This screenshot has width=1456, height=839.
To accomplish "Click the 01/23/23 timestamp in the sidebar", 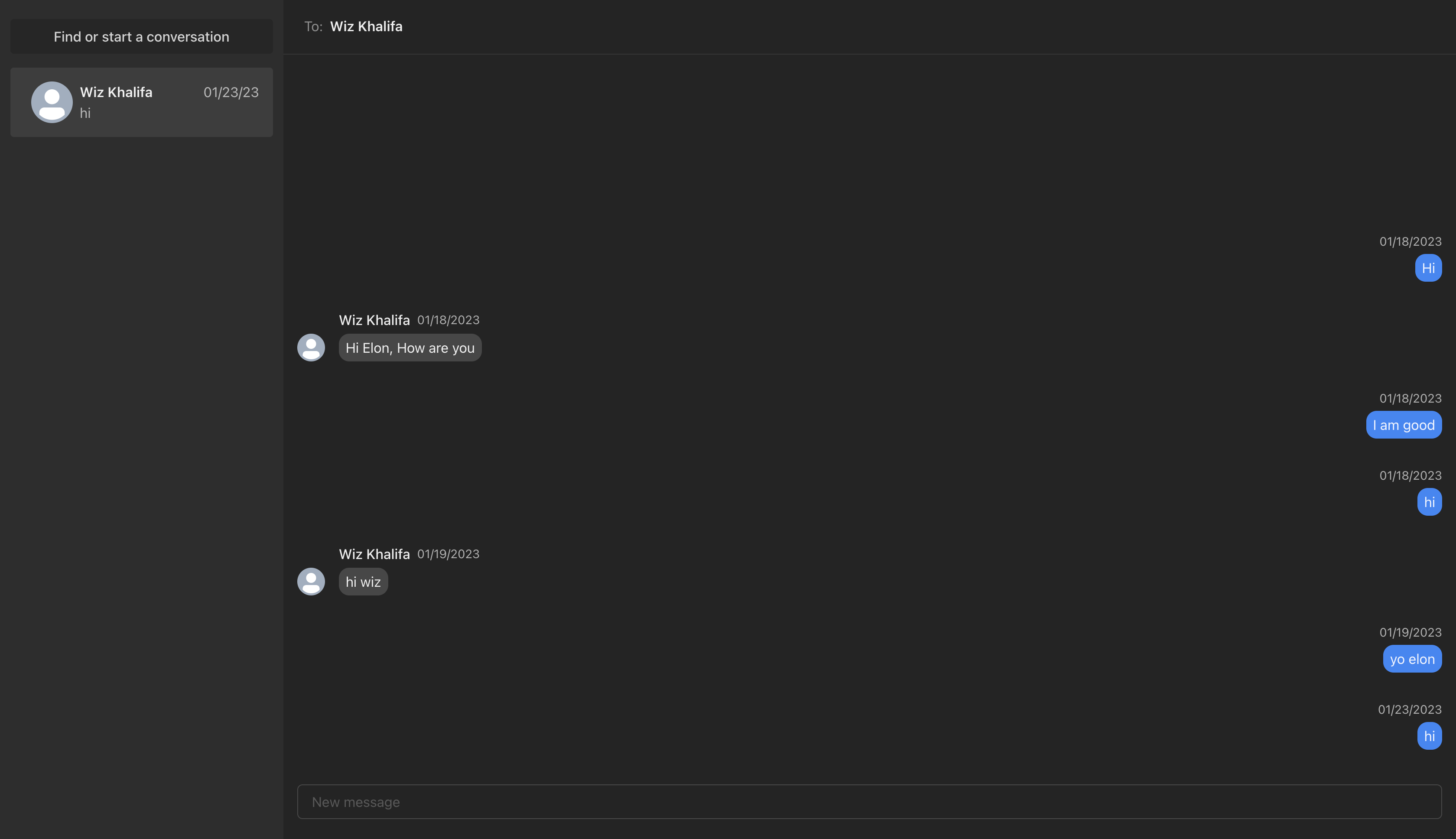I will [x=231, y=92].
